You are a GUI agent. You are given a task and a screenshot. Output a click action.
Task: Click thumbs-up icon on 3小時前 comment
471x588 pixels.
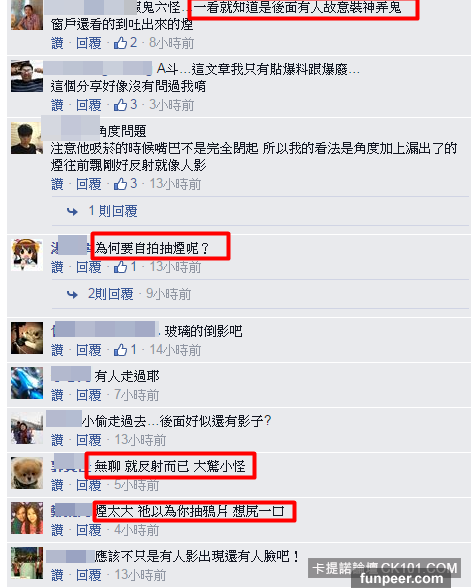coord(120,105)
